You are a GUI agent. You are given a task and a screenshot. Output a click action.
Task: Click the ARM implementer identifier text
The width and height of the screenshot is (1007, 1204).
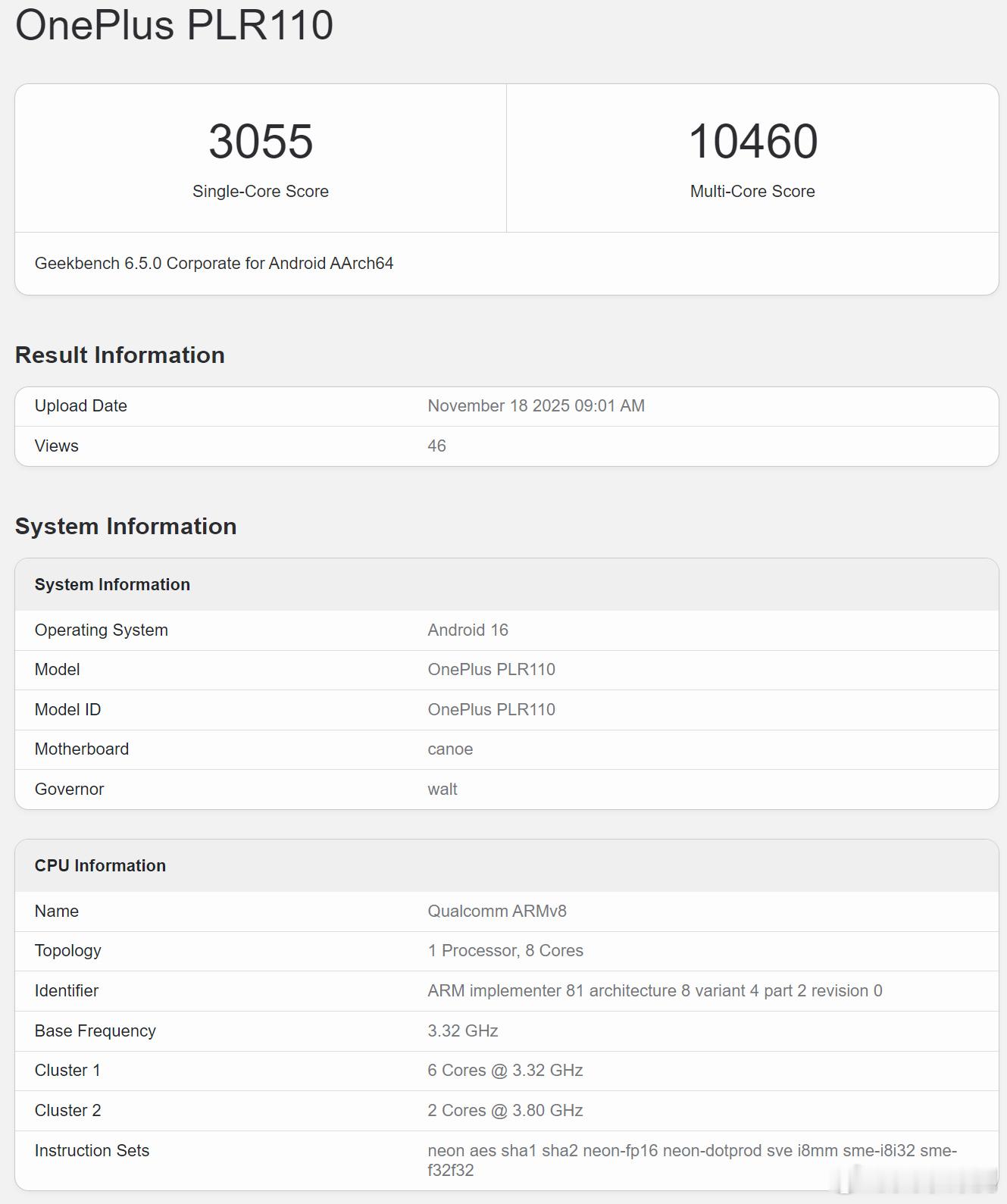click(x=655, y=991)
